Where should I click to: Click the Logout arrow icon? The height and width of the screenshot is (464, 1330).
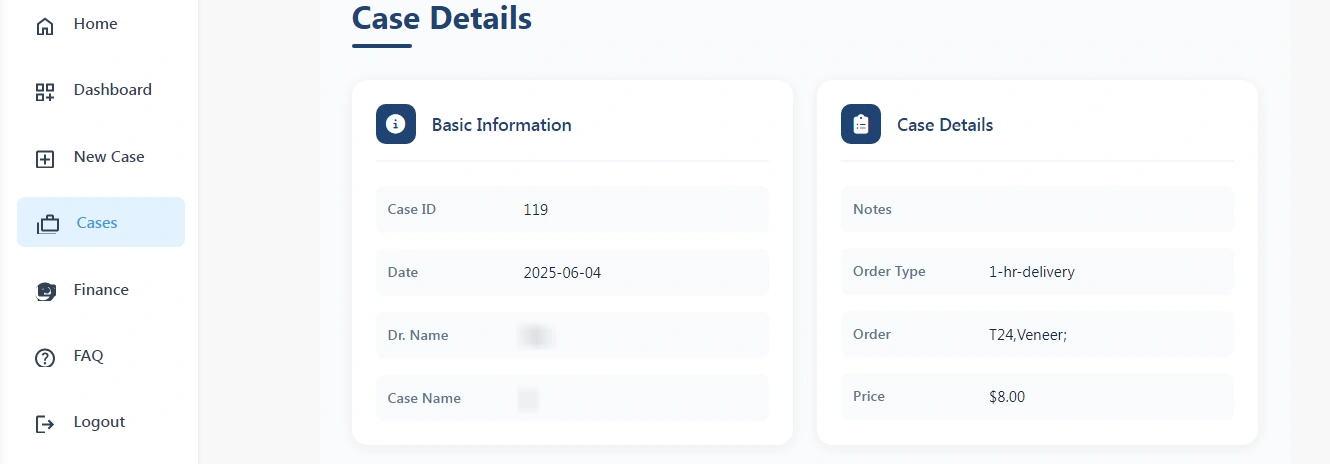45,424
